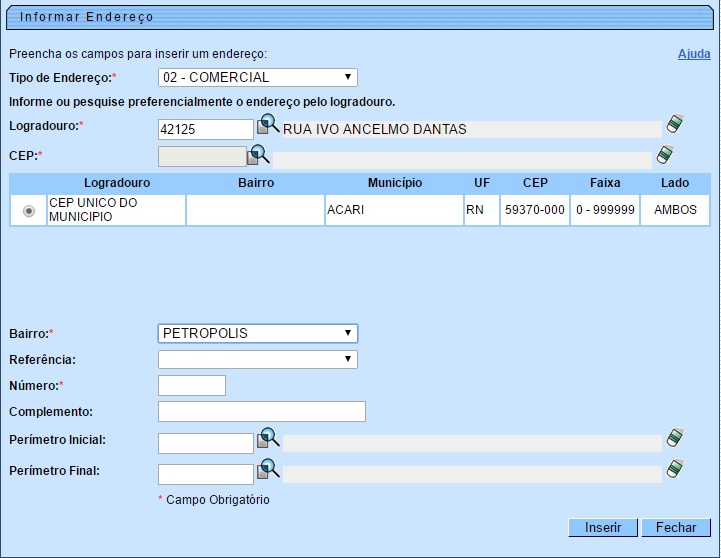Open the Referência dropdown
This screenshot has width=721, height=558.
tap(257, 359)
